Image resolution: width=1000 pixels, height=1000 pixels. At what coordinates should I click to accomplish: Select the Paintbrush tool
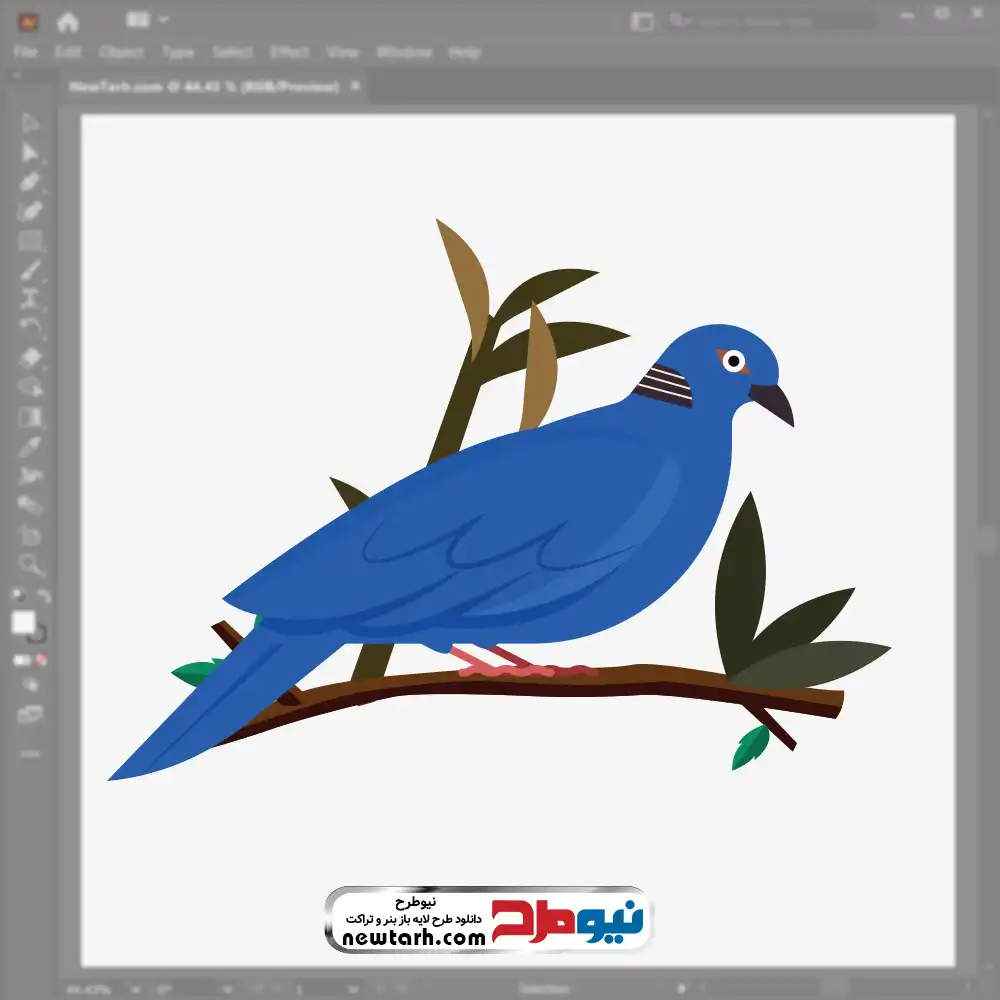click(30, 270)
